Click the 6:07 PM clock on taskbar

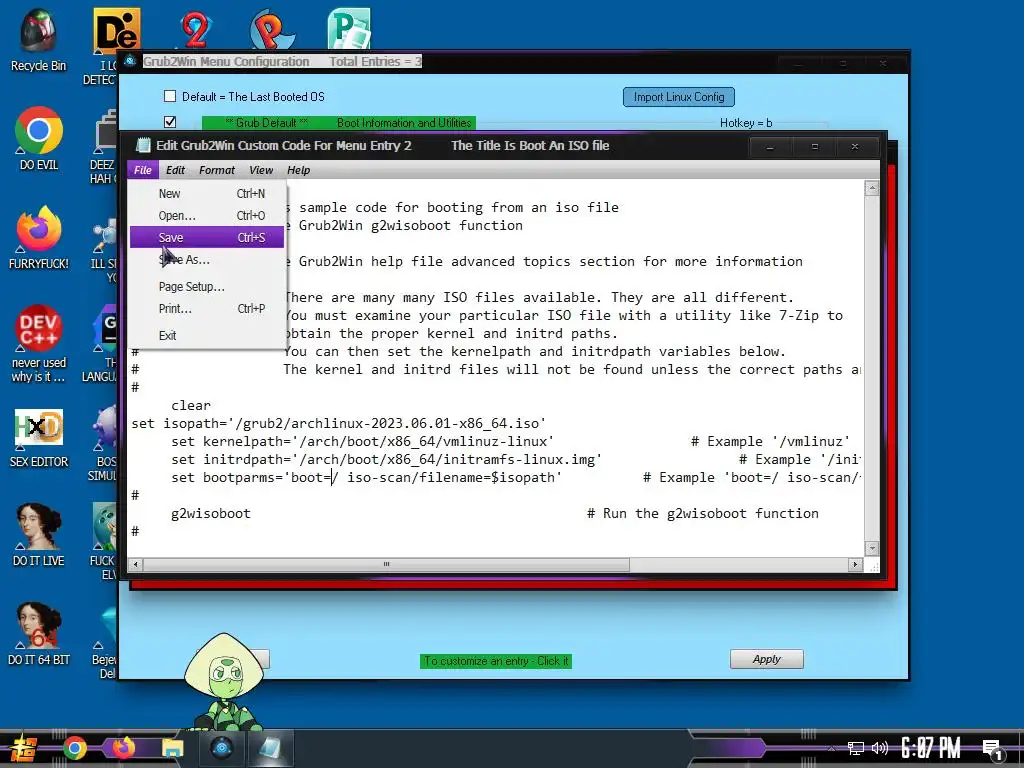931,748
